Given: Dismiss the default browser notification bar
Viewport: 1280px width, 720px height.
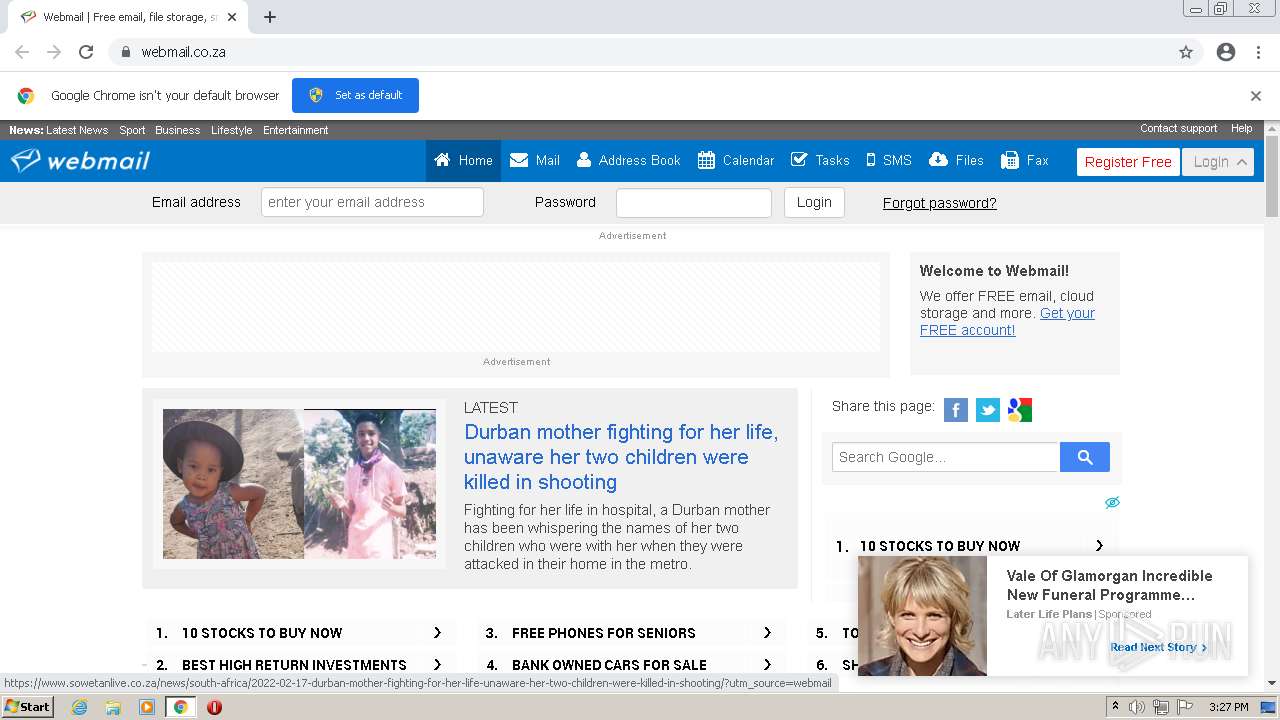Looking at the screenshot, I should [x=1256, y=96].
